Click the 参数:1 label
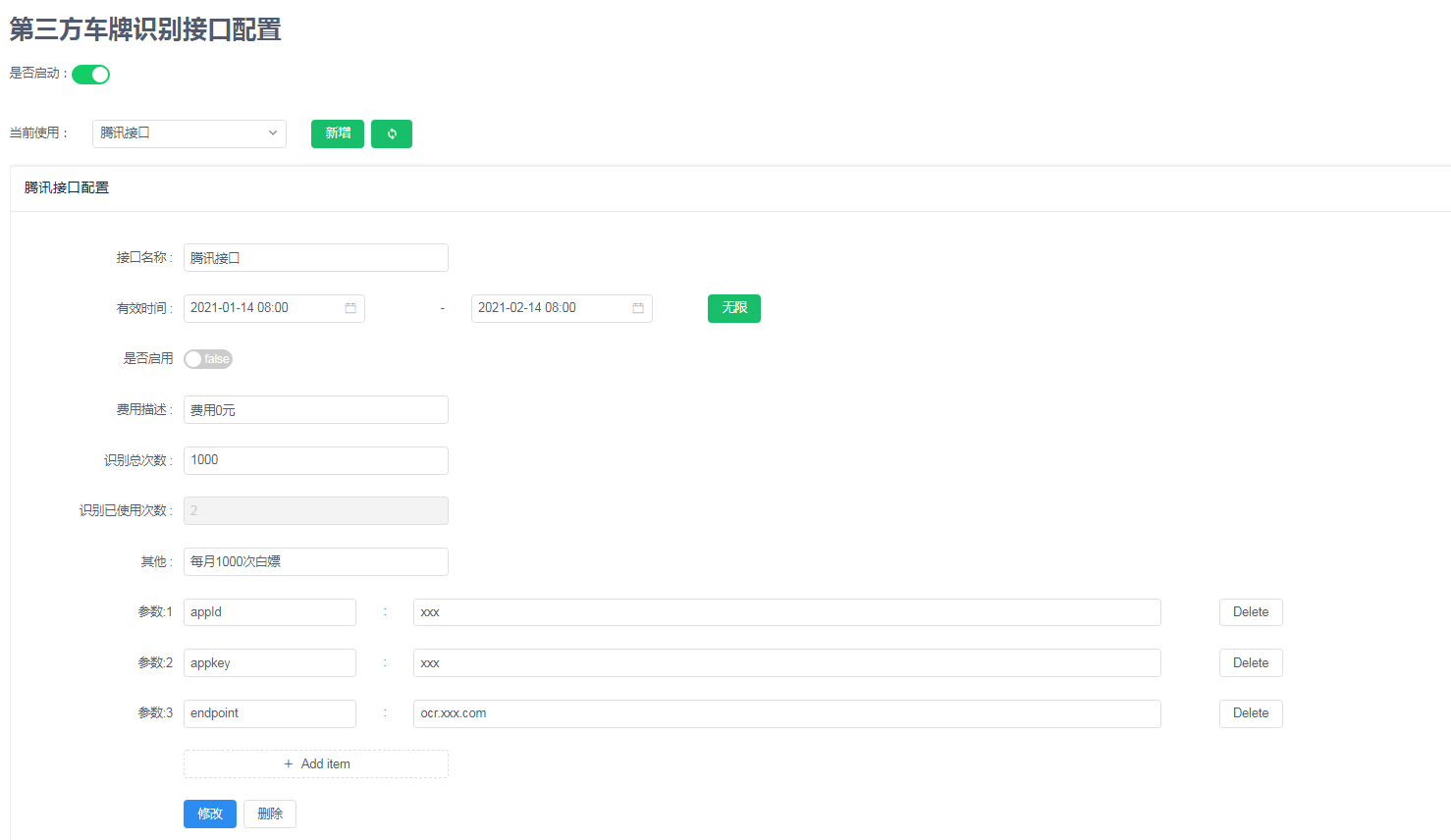This screenshot has height=840, width=1451. coord(155,612)
